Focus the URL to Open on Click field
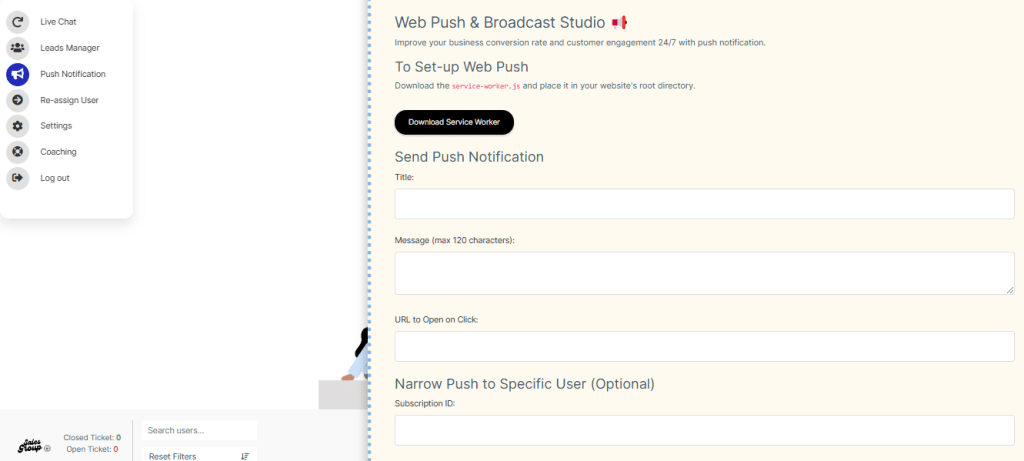Screen dimensions: 1024x461 (x=705, y=346)
